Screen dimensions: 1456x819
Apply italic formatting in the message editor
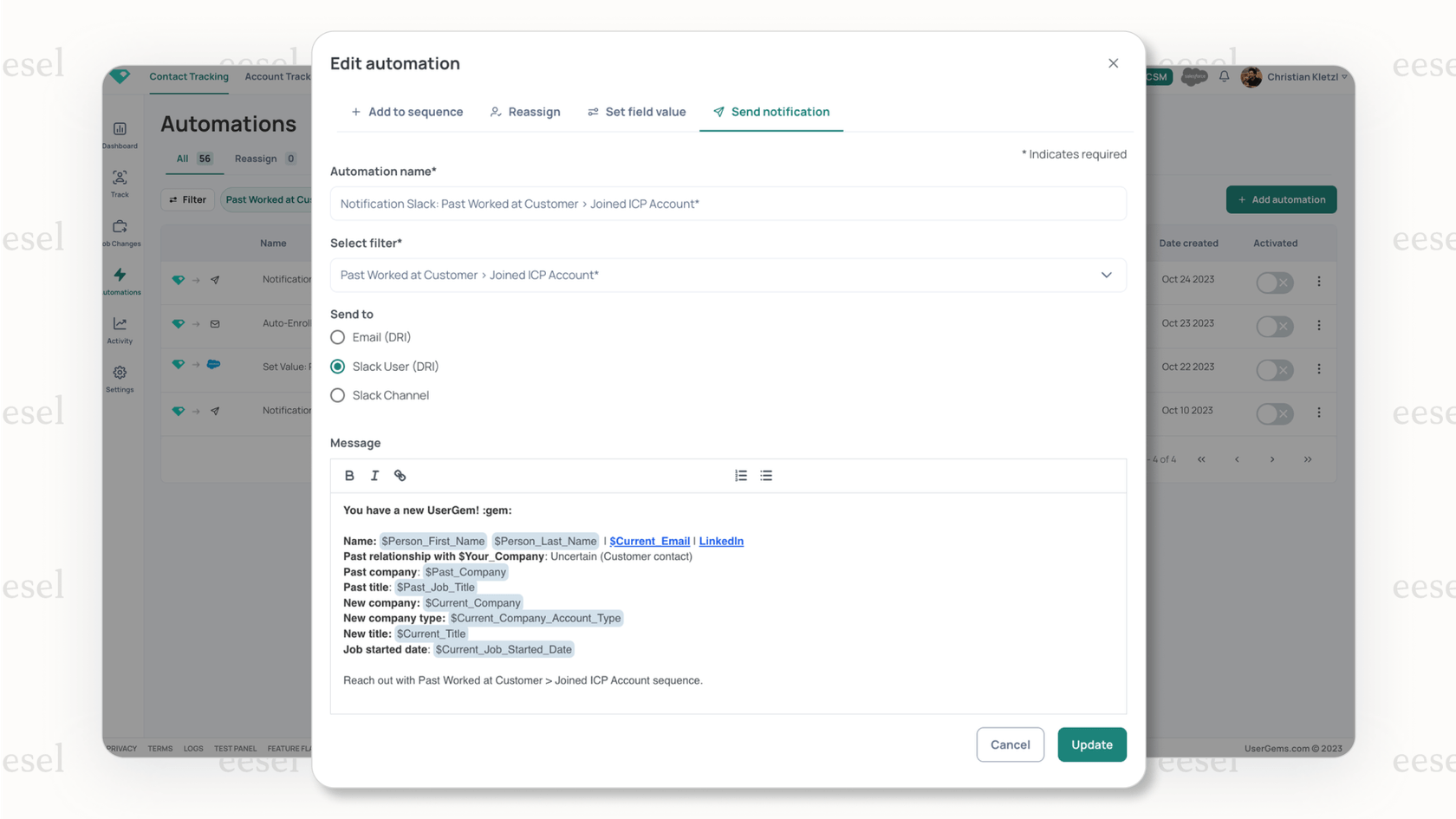click(x=374, y=475)
